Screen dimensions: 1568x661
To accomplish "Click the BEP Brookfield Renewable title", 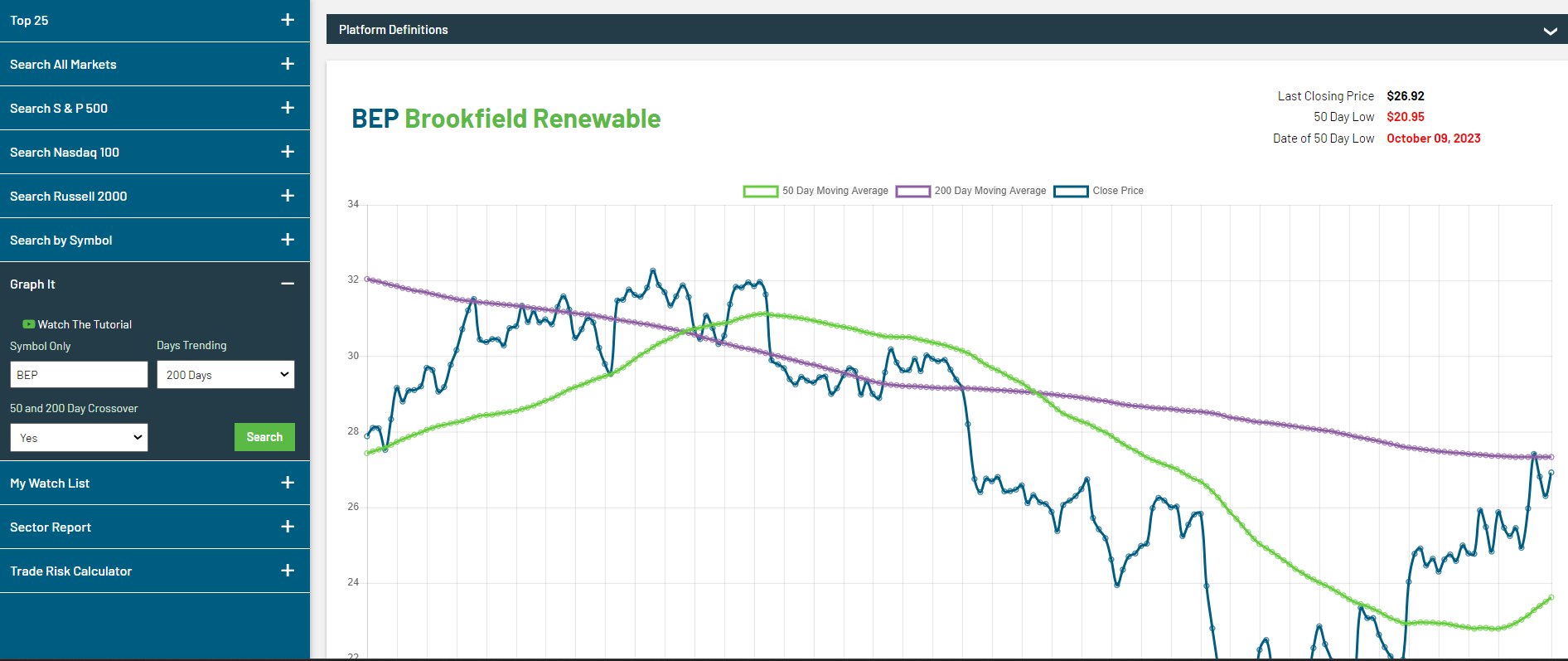I will (506, 119).
